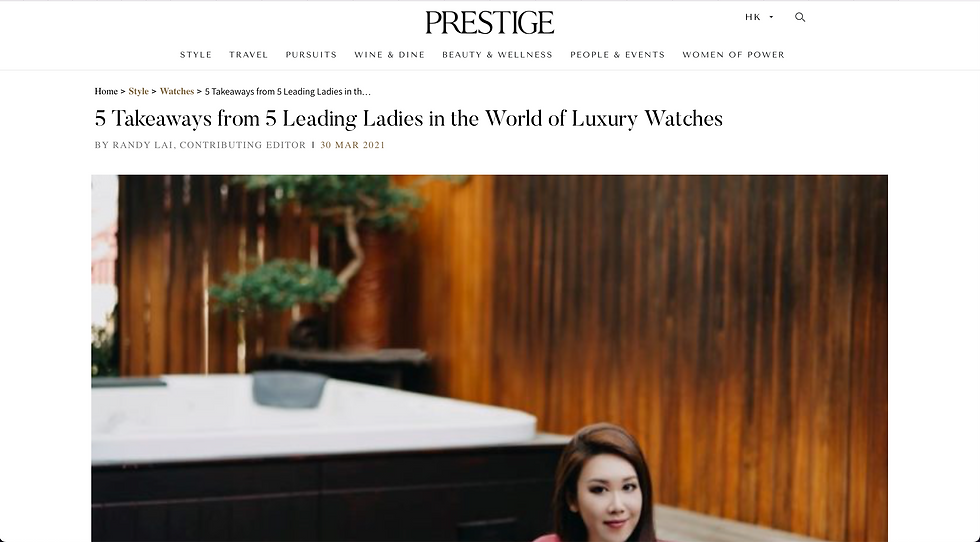980x542 pixels.
Task: Click the woman's portrait in the photo
Action: point(606,481)
